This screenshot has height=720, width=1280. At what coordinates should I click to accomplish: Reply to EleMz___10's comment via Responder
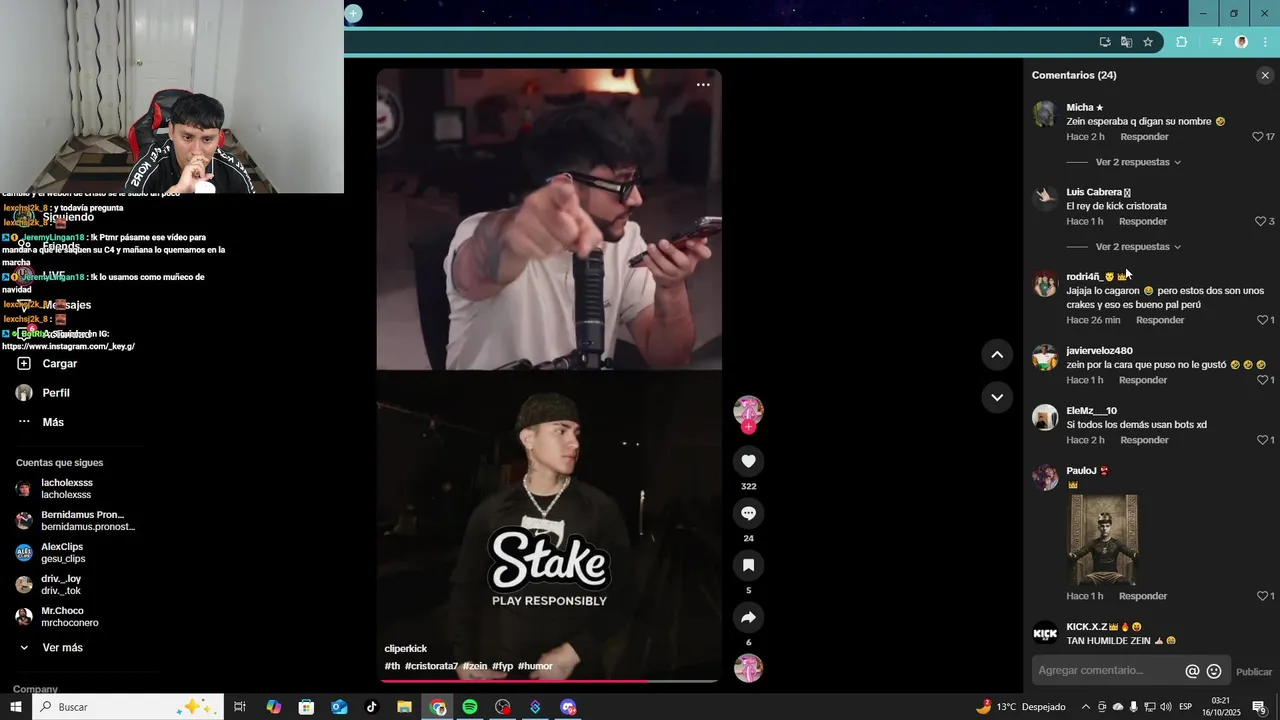tap(1144, 440)
